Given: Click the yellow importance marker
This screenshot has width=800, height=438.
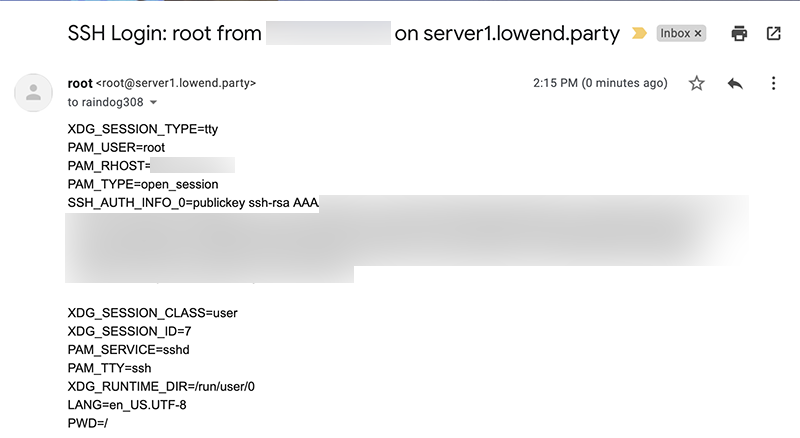Looking at the screenshot, I should click(x=639, y=33).
